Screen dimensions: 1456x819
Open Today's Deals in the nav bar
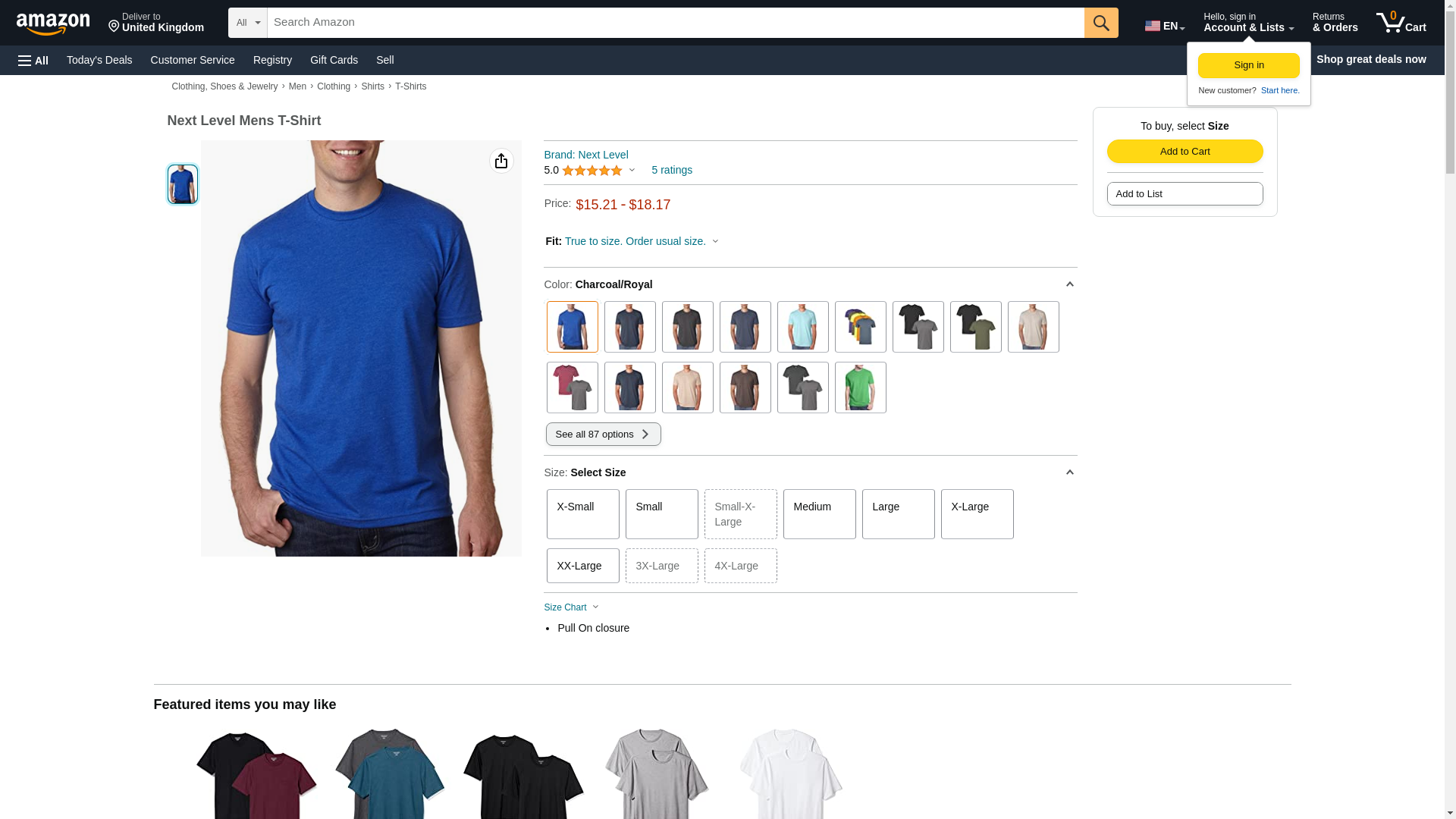[99, 60]
